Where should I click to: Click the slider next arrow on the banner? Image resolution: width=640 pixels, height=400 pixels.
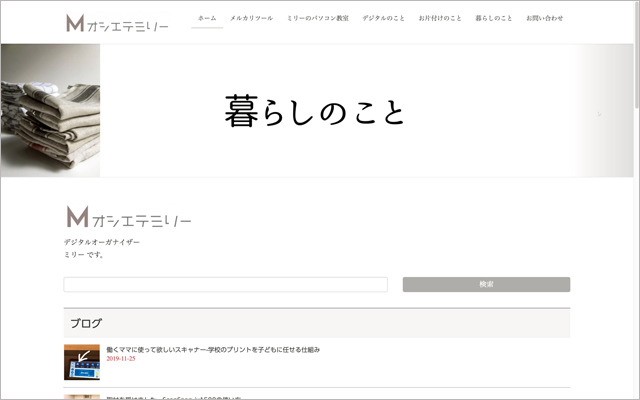599,114
